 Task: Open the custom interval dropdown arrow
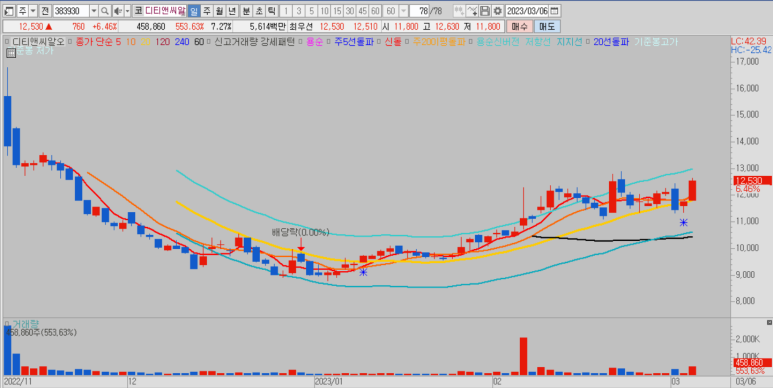pyautogui.click(x=404, y=11)
